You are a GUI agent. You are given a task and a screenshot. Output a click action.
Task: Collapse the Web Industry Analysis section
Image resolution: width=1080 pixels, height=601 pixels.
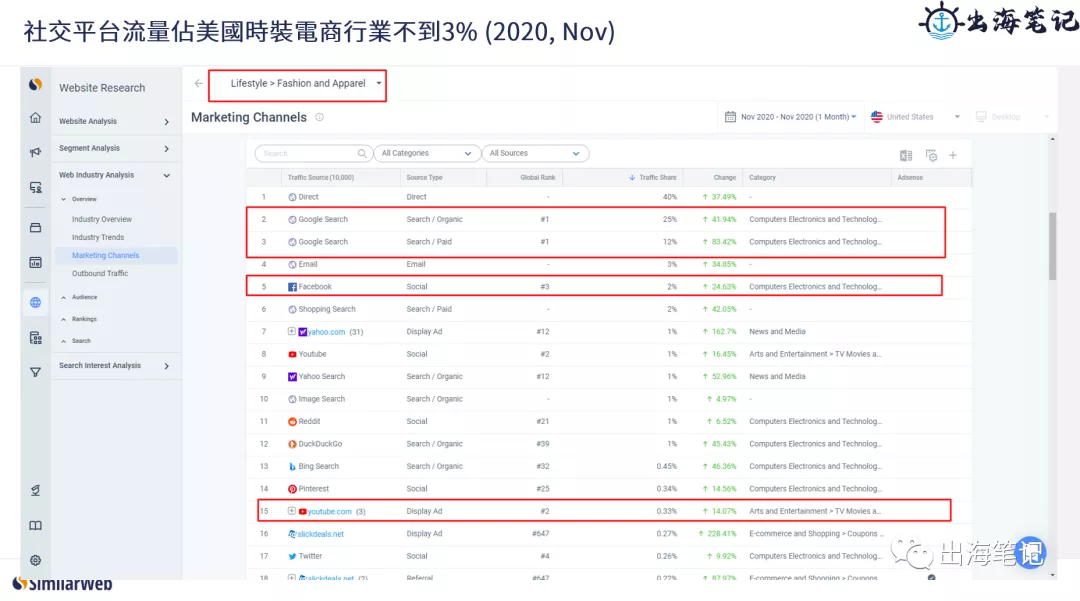pos(166,176)
